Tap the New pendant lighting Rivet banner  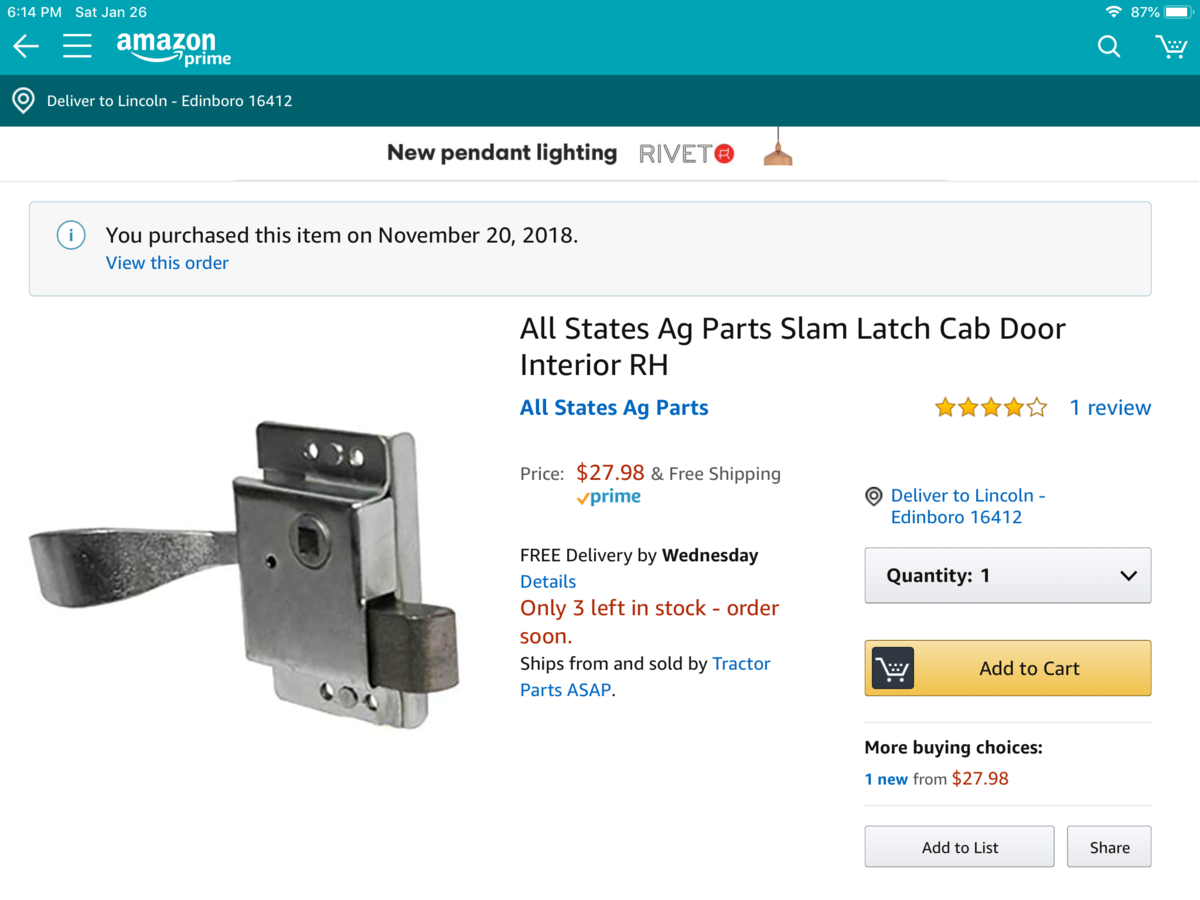[590, 153]
